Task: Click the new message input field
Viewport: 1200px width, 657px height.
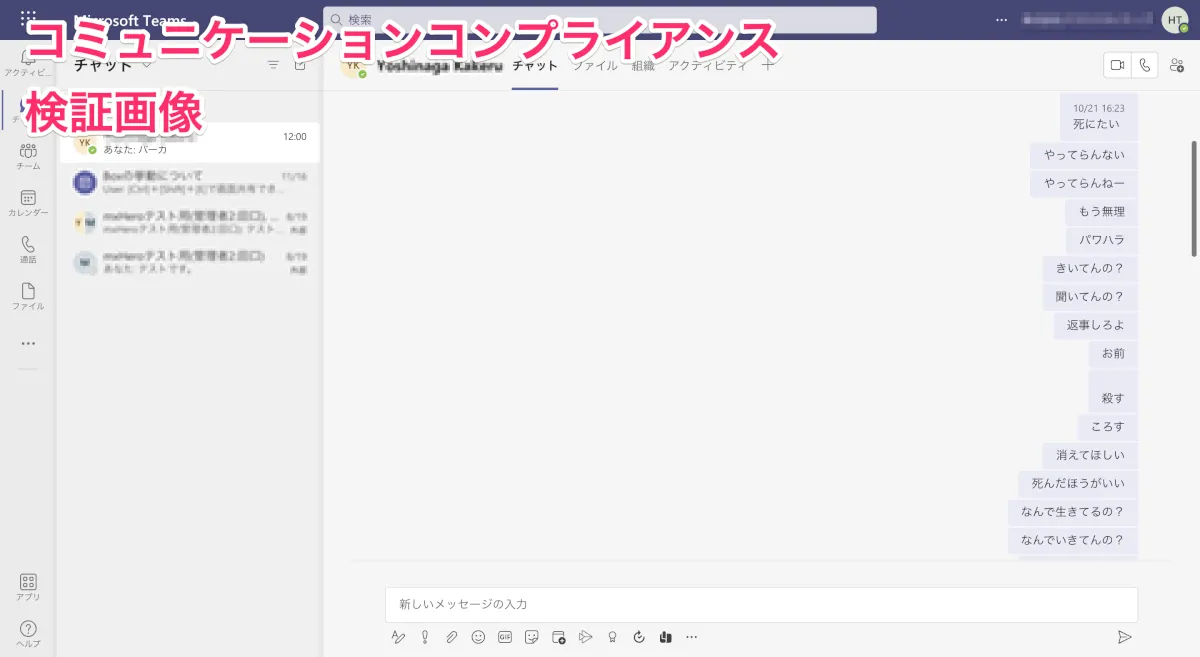Action: coord(760,604)
